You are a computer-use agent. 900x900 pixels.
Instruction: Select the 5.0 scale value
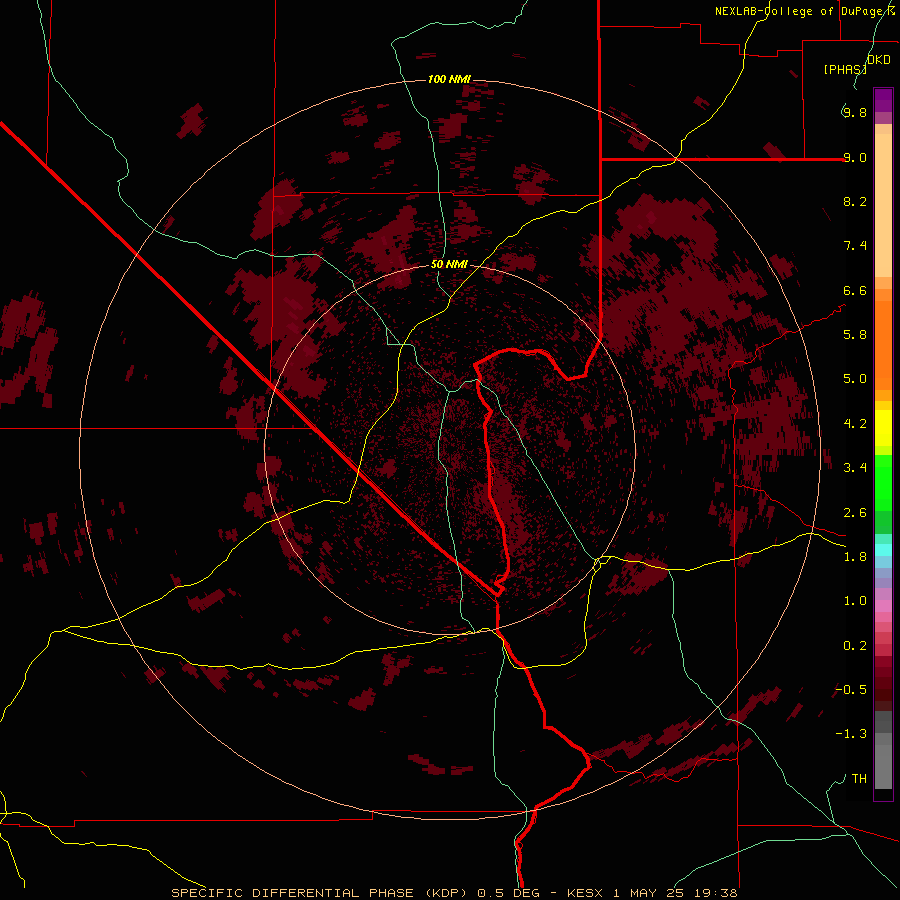[855, 379]
